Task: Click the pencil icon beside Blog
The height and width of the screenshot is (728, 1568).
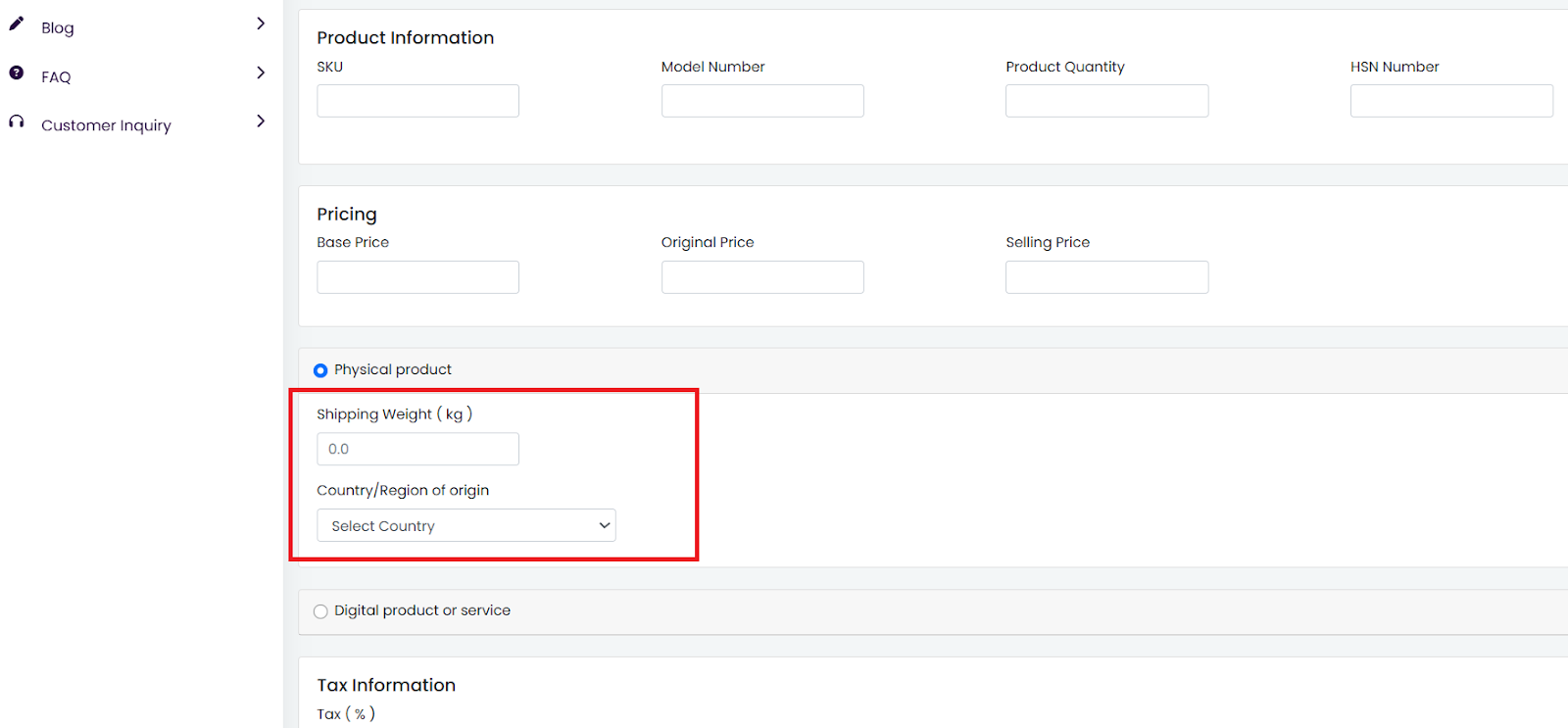Action: 17,24
